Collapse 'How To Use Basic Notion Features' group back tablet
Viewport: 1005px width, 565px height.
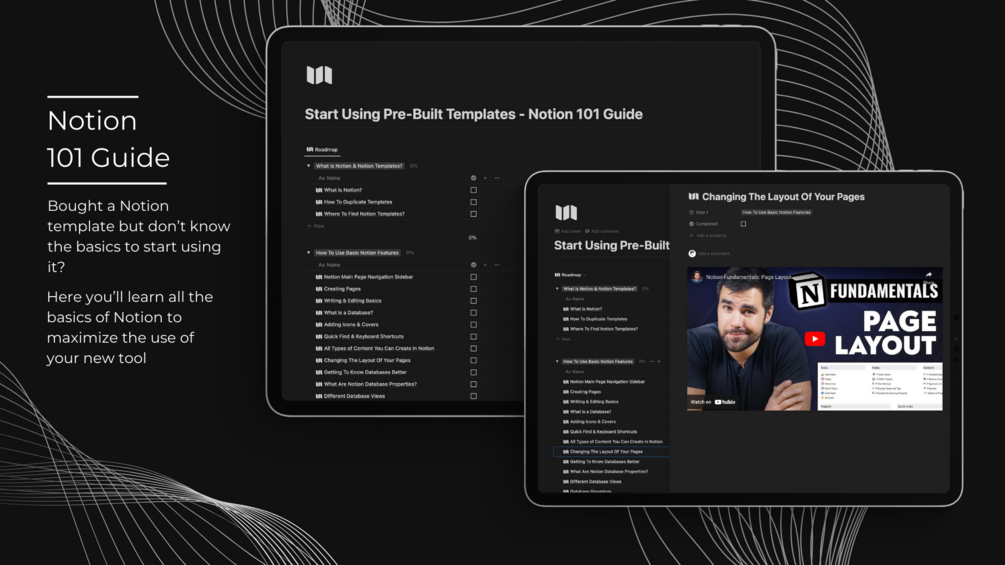click(x=308, y=253)
